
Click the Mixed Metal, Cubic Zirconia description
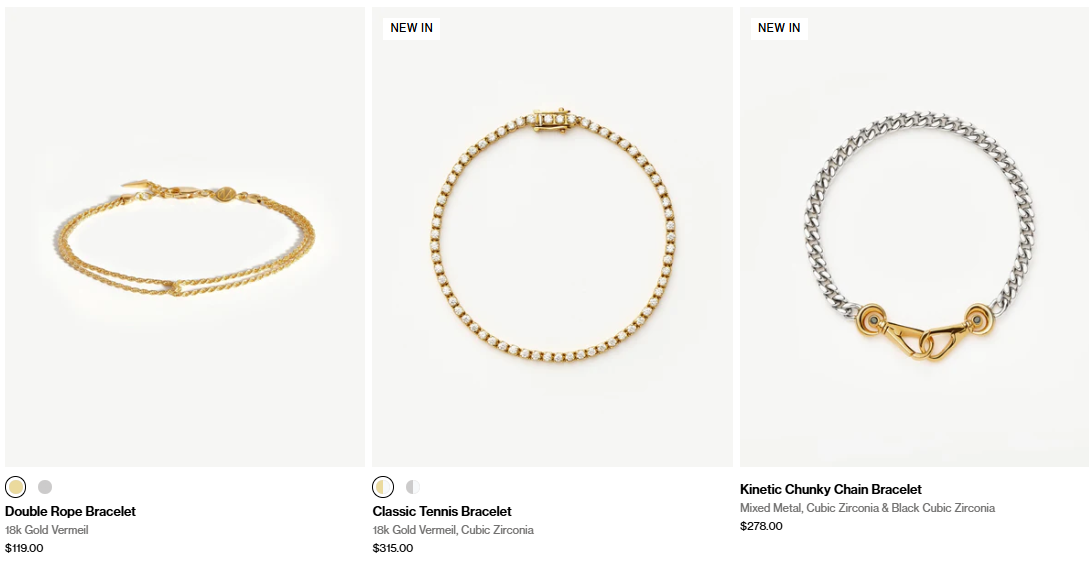[x=867, y=508]
